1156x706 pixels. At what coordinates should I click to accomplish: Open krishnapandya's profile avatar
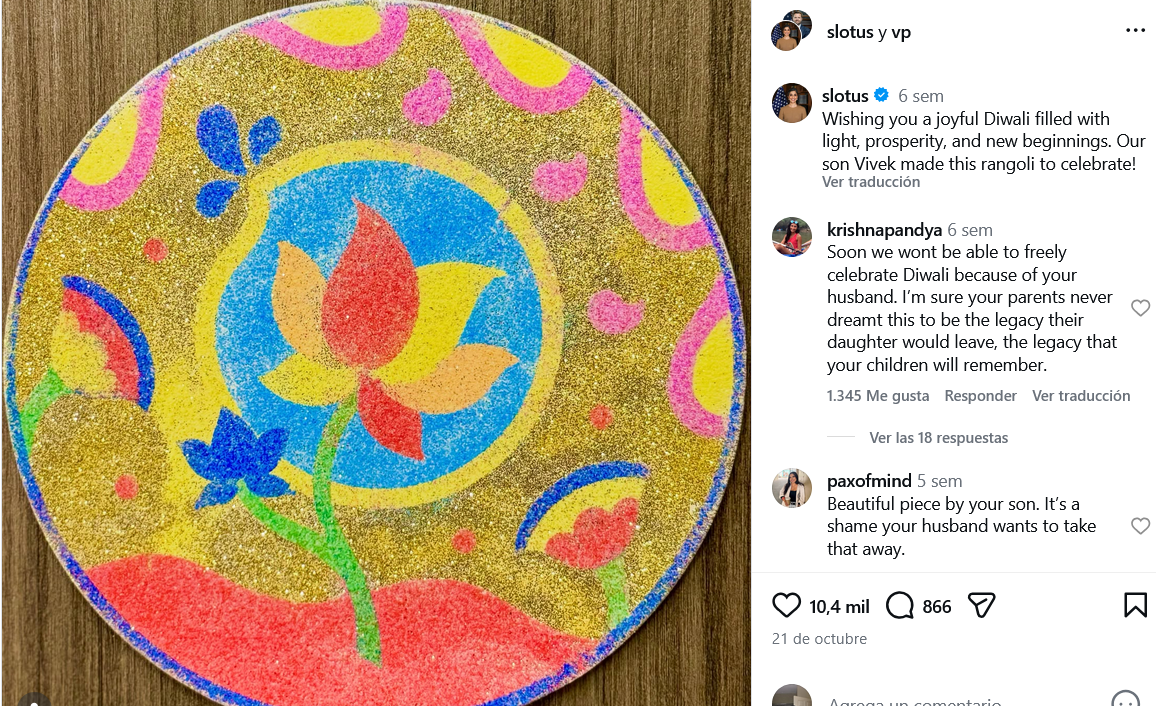[792, 237]
